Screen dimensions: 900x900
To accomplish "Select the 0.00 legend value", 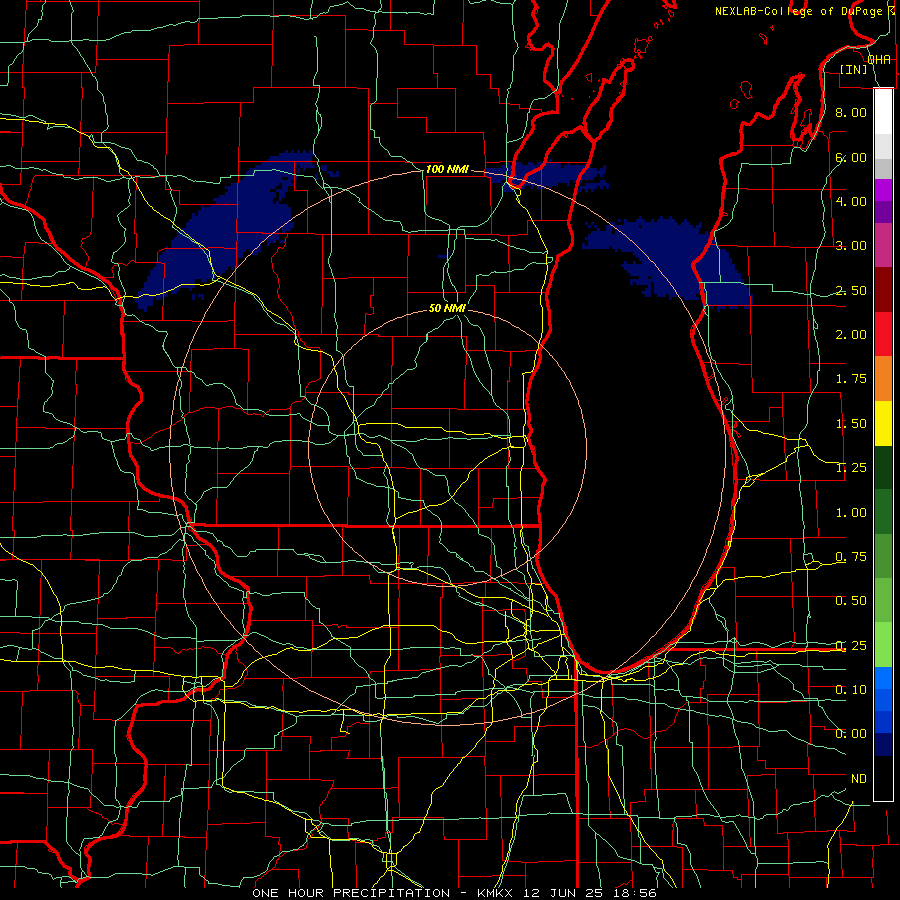I will click(851, 734).
